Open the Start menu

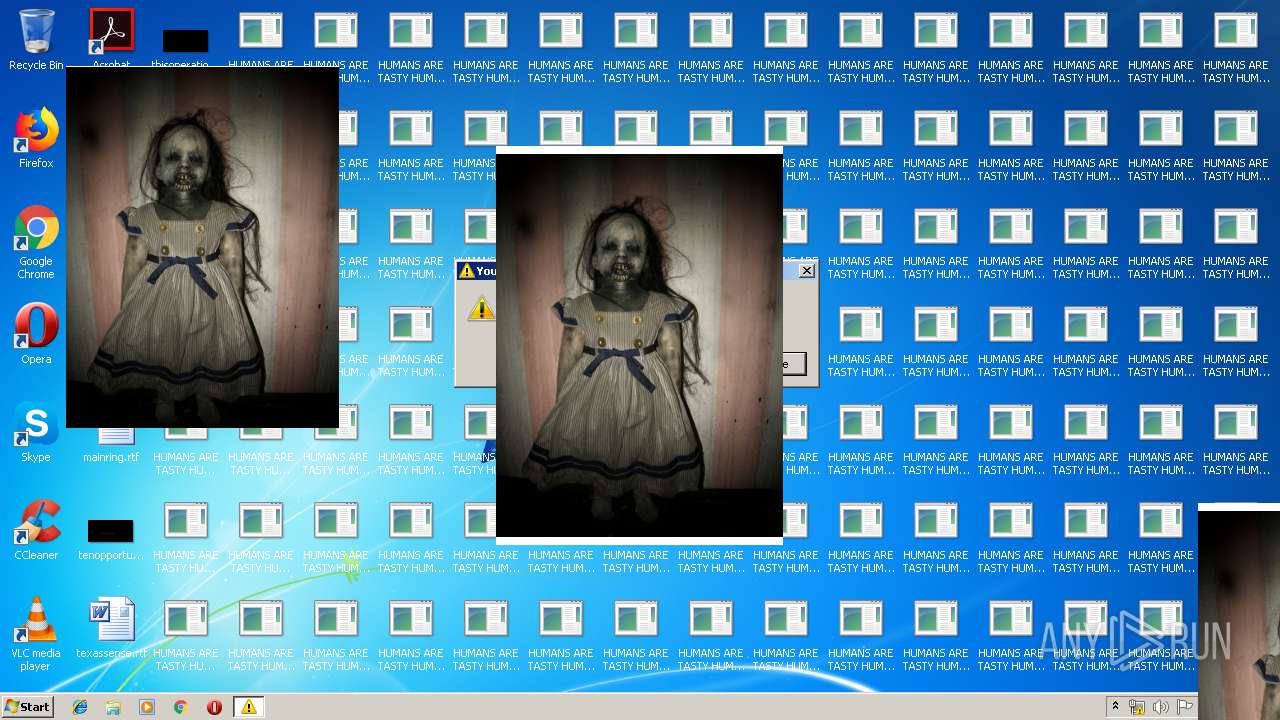pyautogui.click(x=28, y=707)
